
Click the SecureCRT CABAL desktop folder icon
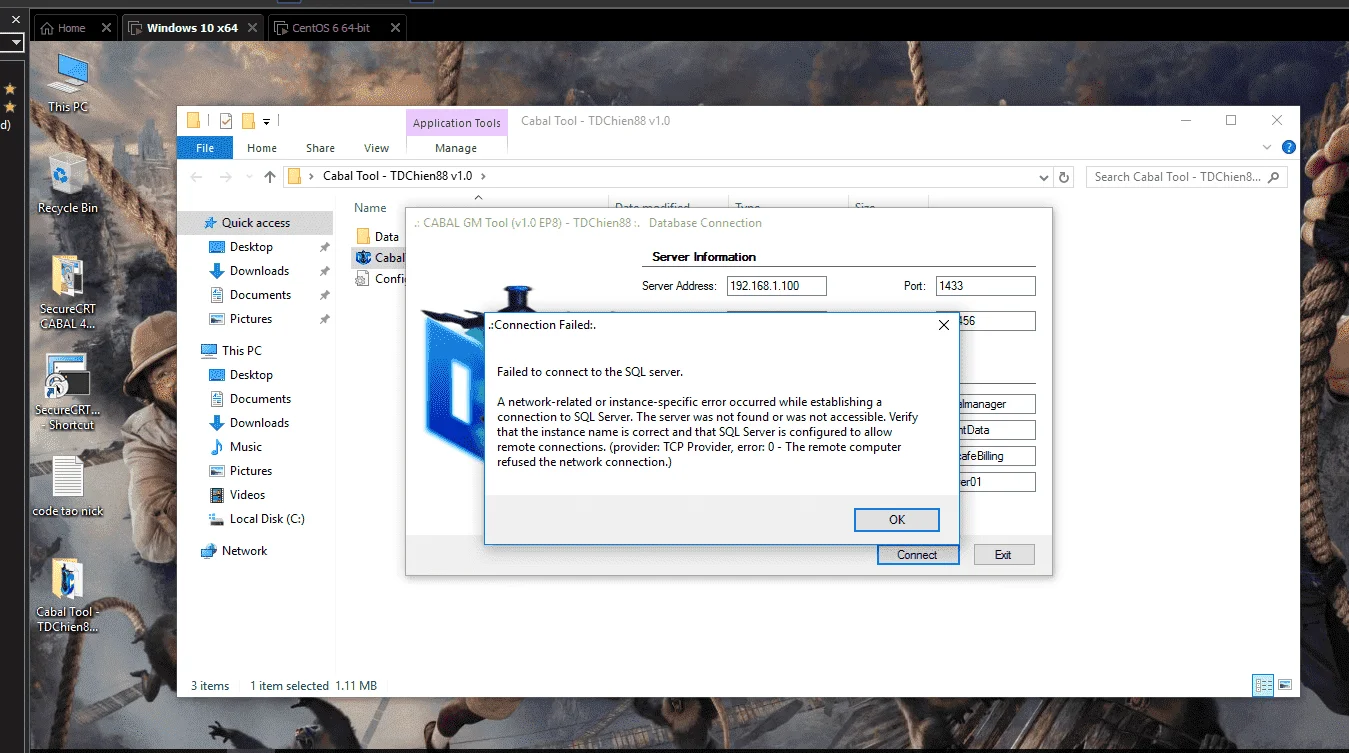coord(68,291)
